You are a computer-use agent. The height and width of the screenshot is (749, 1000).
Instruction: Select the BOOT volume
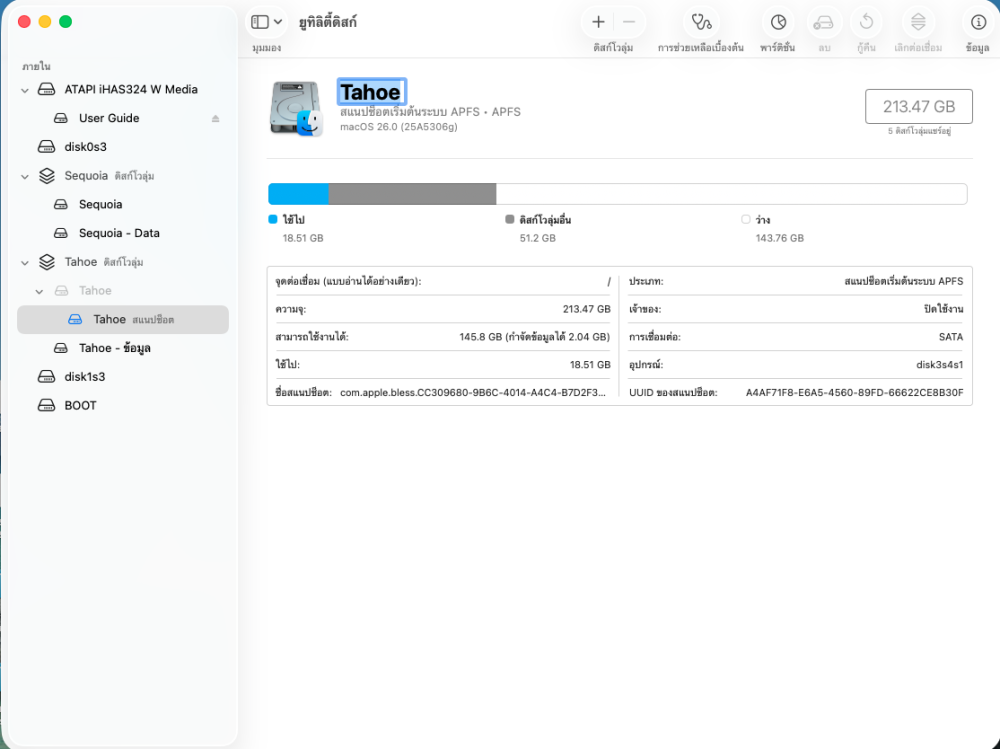click(122, 405)
